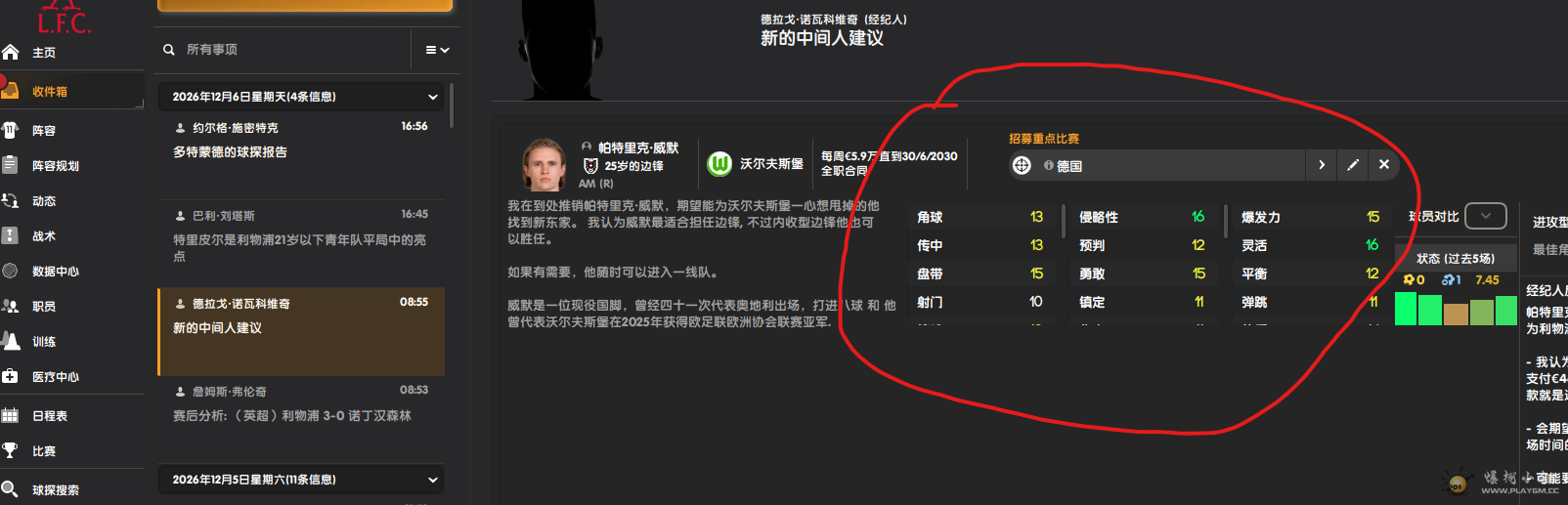Image resolution: width=1568 pixels, height=505 pixels.
Task: Click the 球探搜索 magnifier icon
Action: coord(10,489)
